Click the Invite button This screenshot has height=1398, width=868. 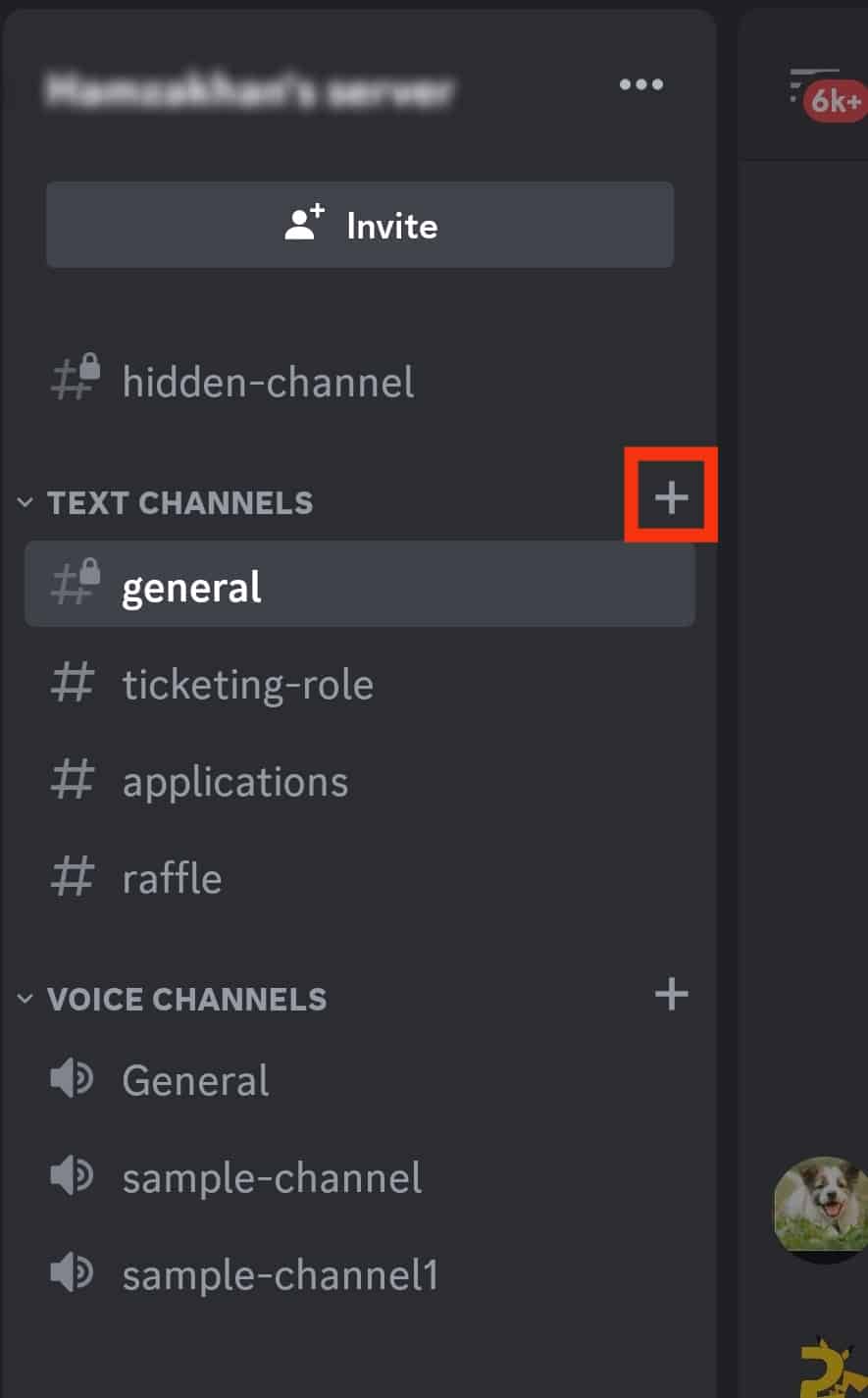(360, 225)
